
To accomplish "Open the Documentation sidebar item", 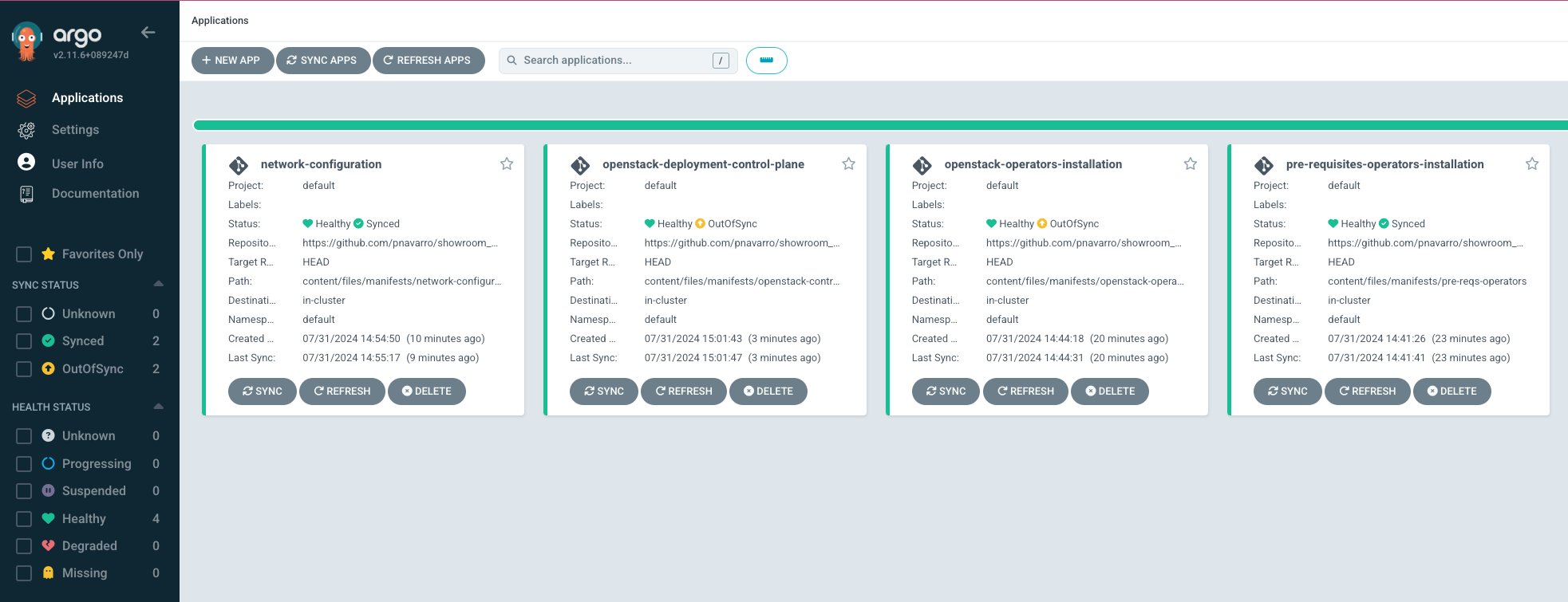I will pos(95,194).
